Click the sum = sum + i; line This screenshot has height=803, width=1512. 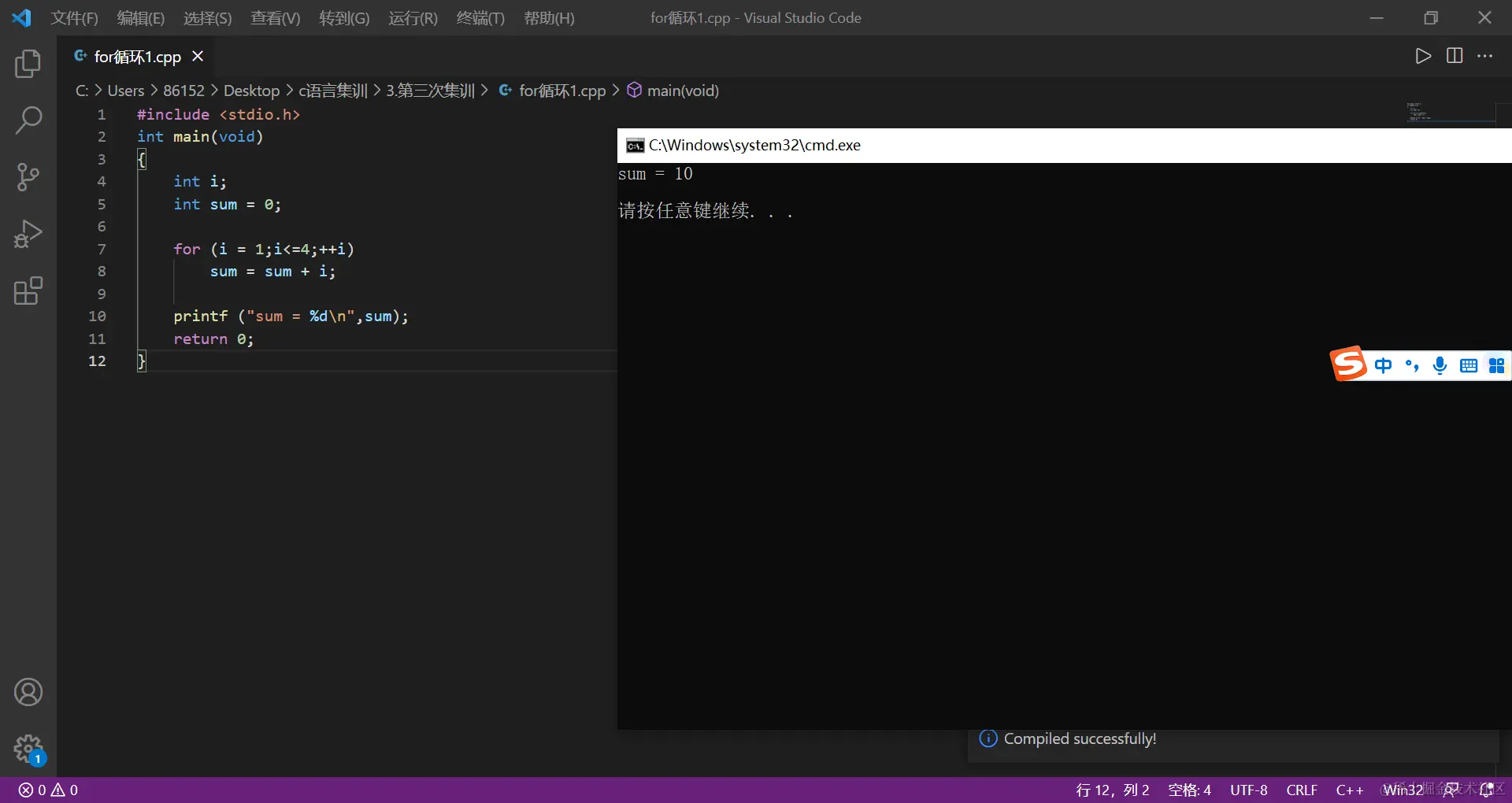(x=272, y=271)
